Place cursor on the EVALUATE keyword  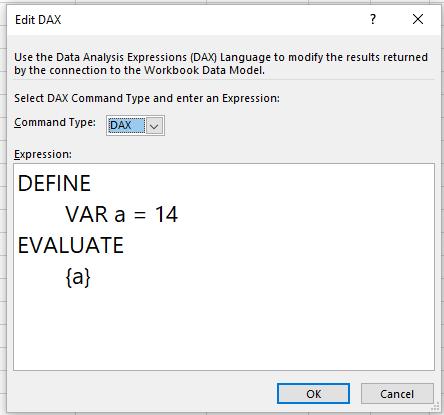coord(71,245)
